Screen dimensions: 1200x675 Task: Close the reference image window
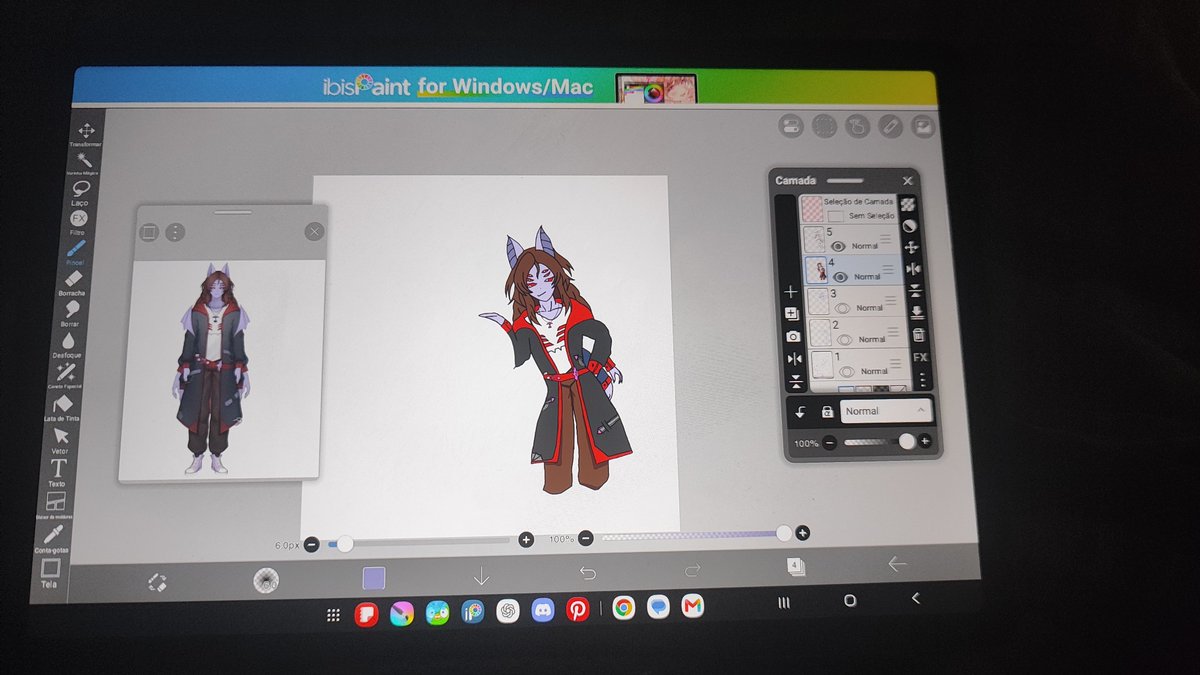tap(314, 232)
